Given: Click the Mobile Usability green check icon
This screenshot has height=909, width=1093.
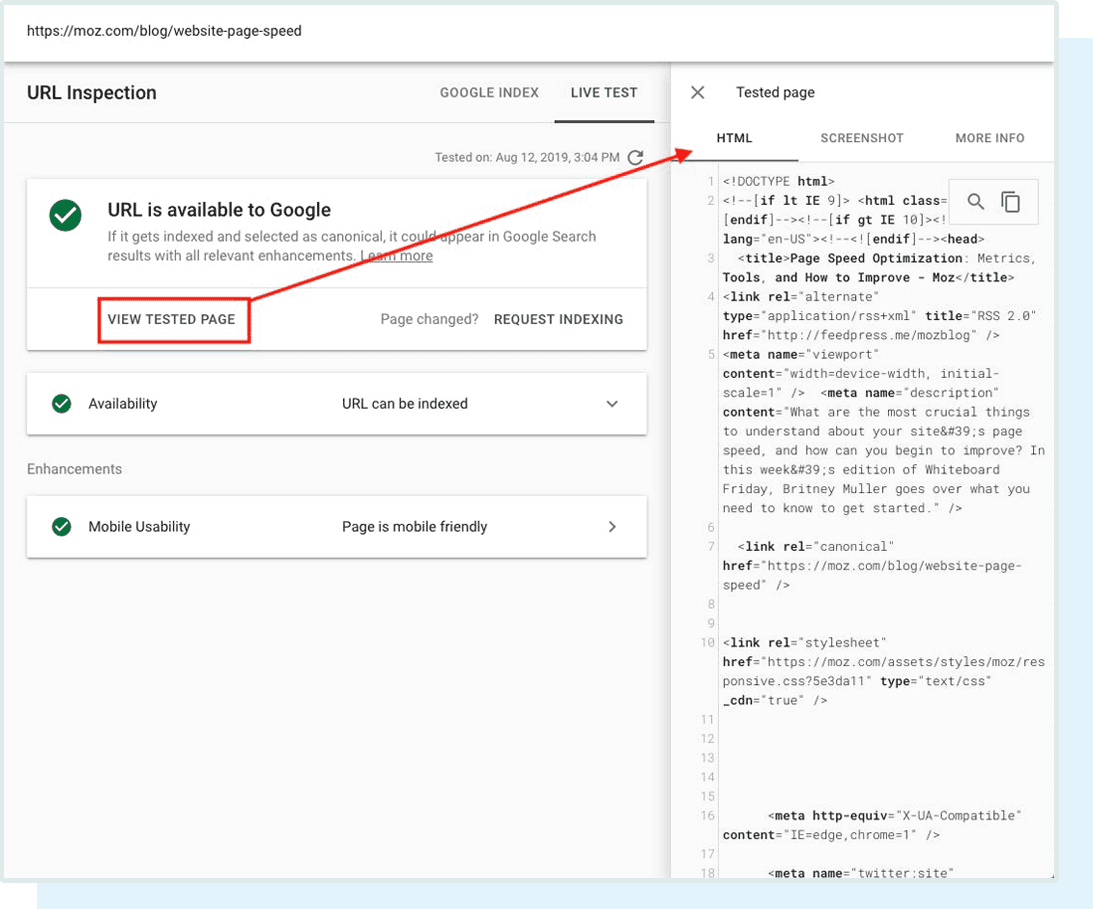Looking at the screenshot, I should pyautogui.click(x=61, y=525).
